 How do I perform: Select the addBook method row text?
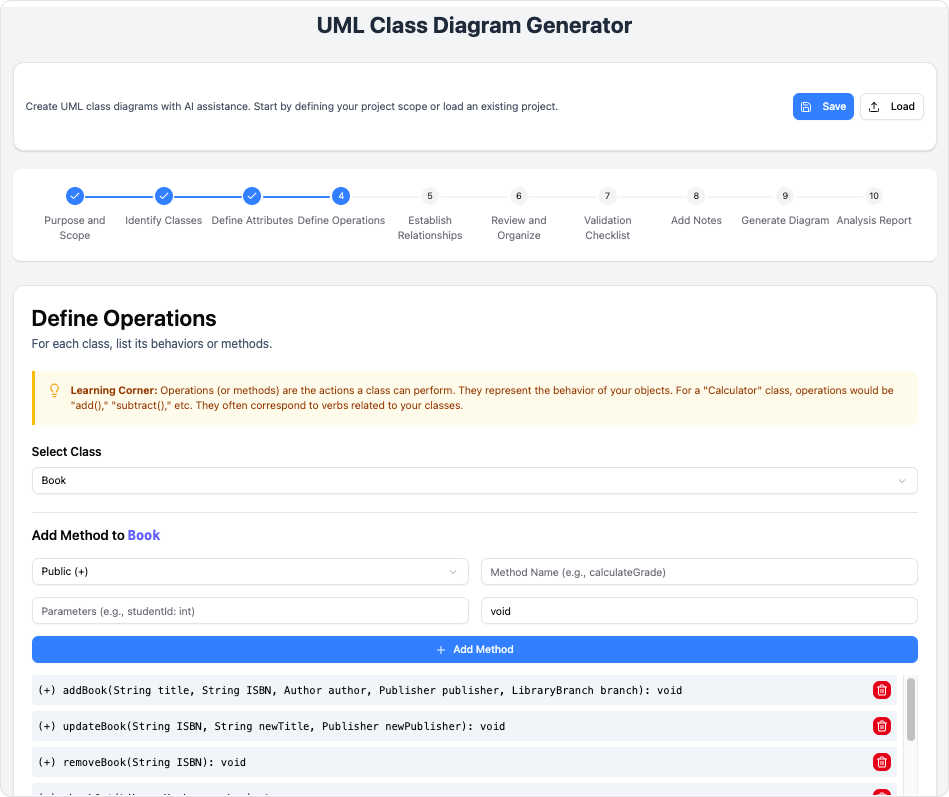click(x=360, y=690)
